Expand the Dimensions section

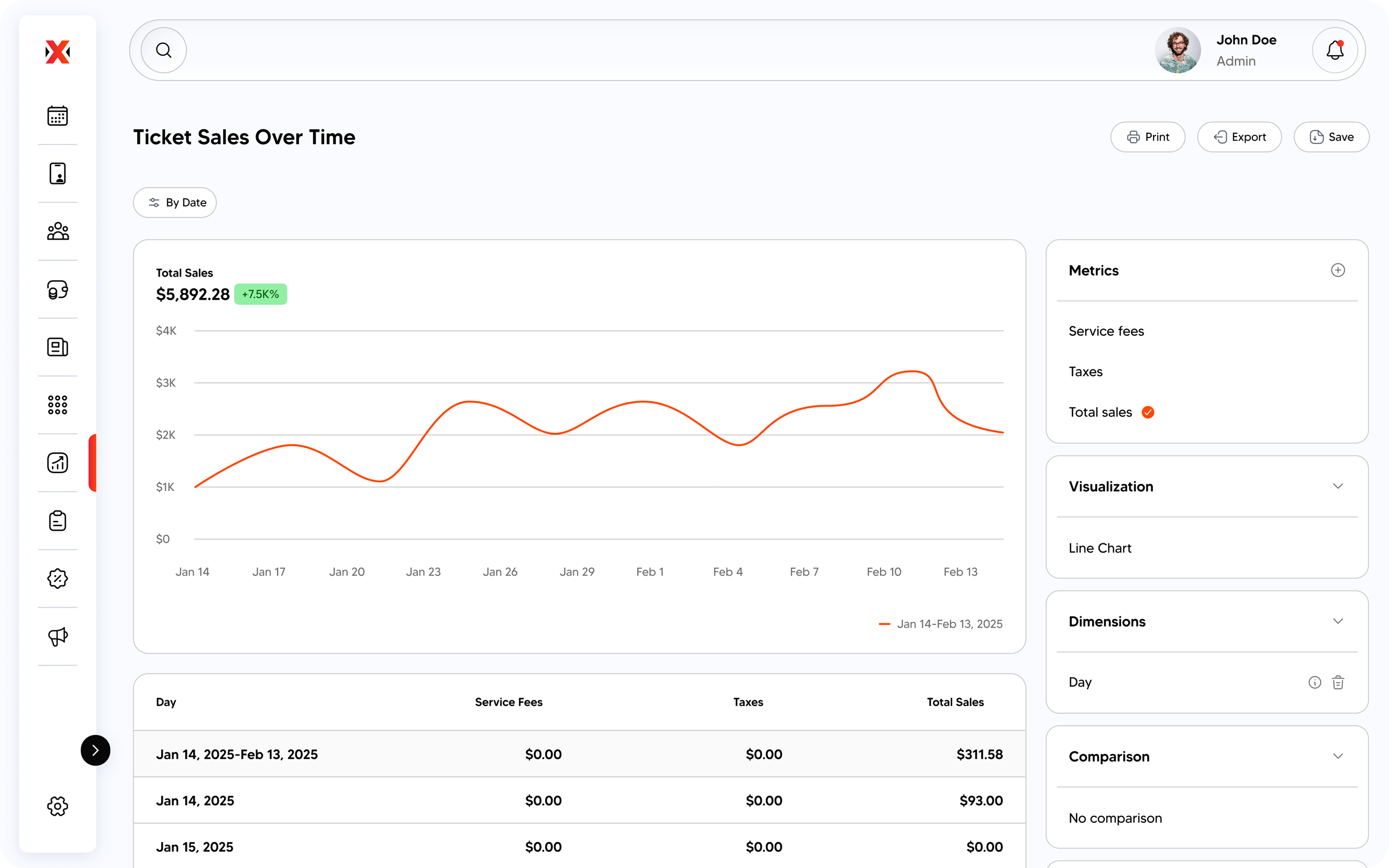(x=1339, y=621)
